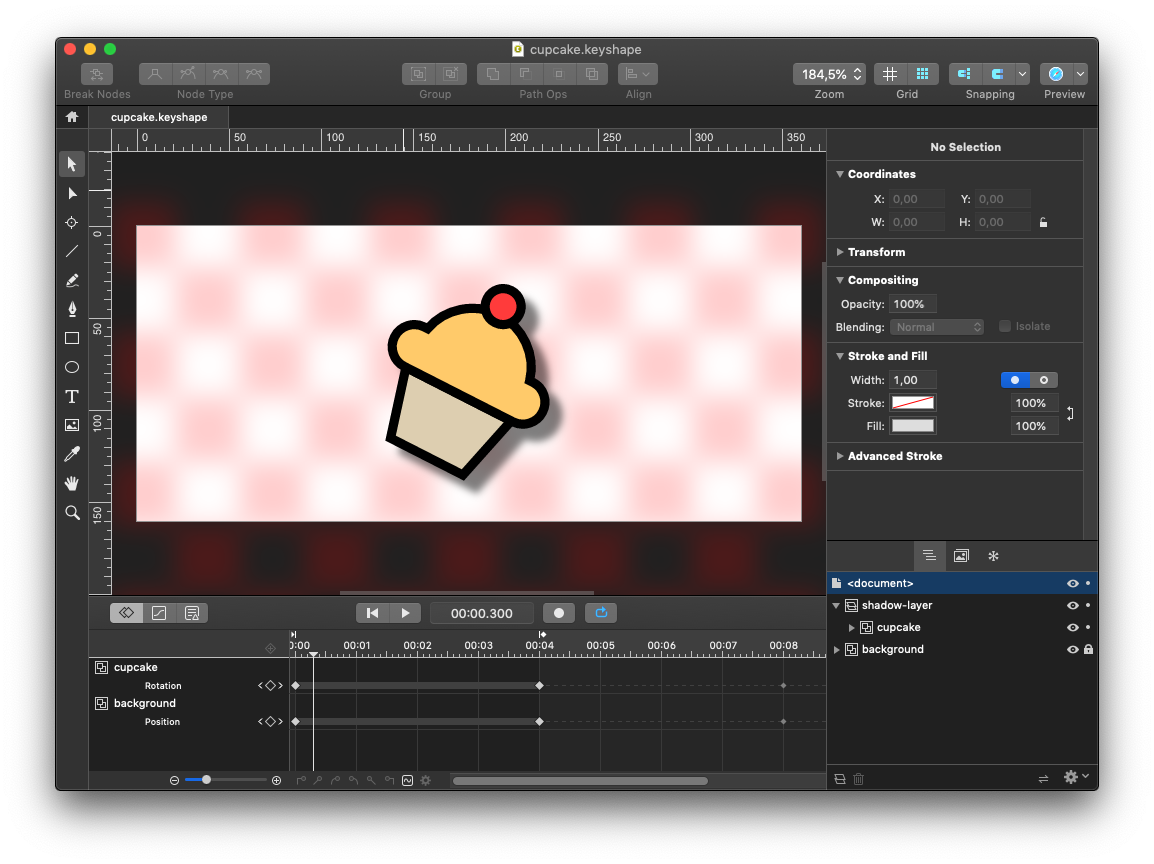Image resolution: width=1154 pixels, height=864 pixels.
Task: Click the record keyframes button
Action: click(x=559, y=613)
